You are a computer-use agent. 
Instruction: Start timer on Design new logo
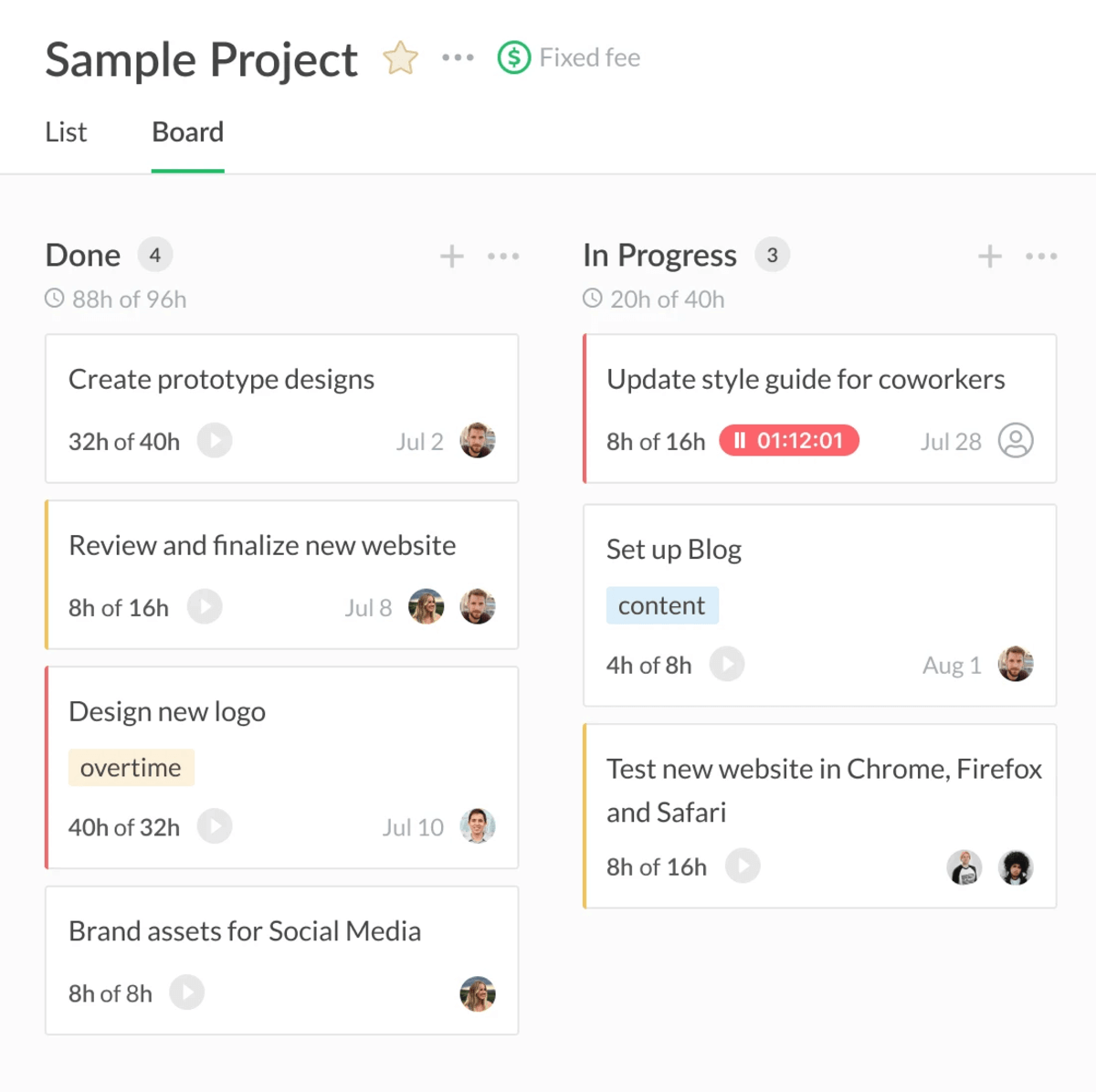point(215,827)
